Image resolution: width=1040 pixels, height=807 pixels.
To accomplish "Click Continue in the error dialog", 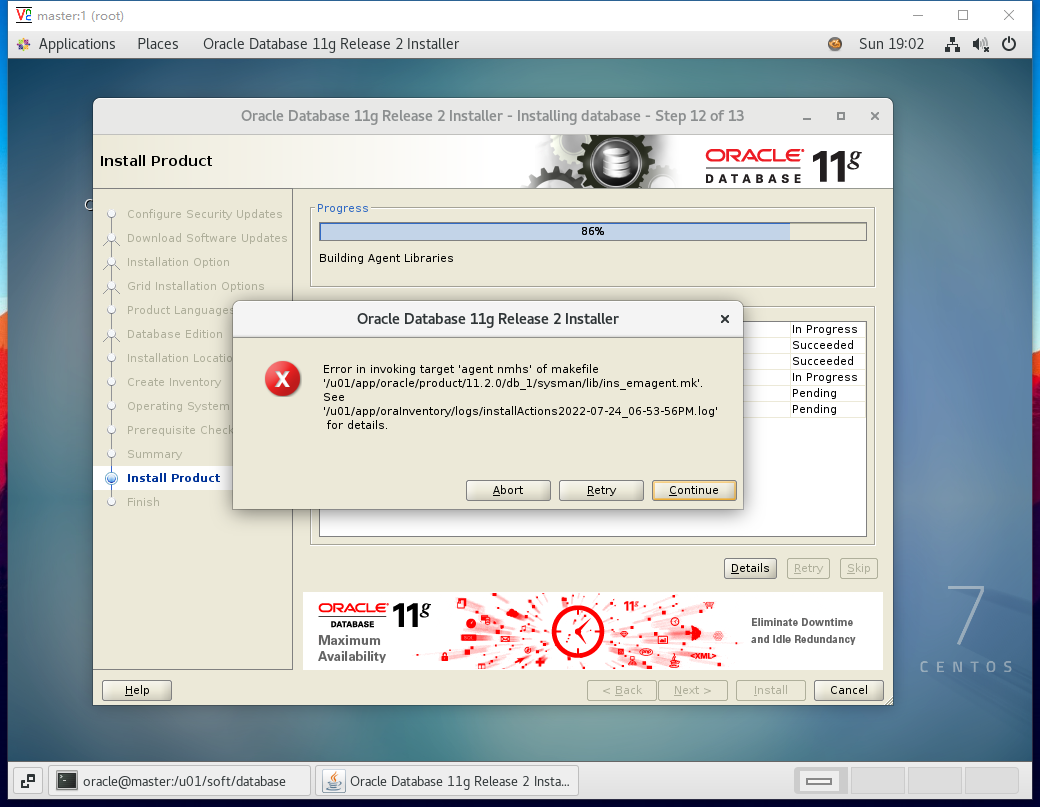I will pos(694,490).
